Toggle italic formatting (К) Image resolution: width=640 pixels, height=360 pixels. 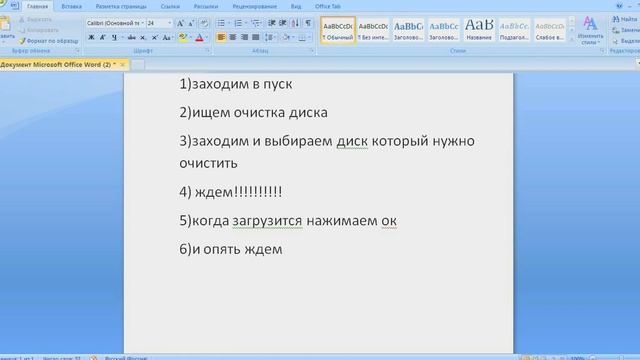pos(102,38)
